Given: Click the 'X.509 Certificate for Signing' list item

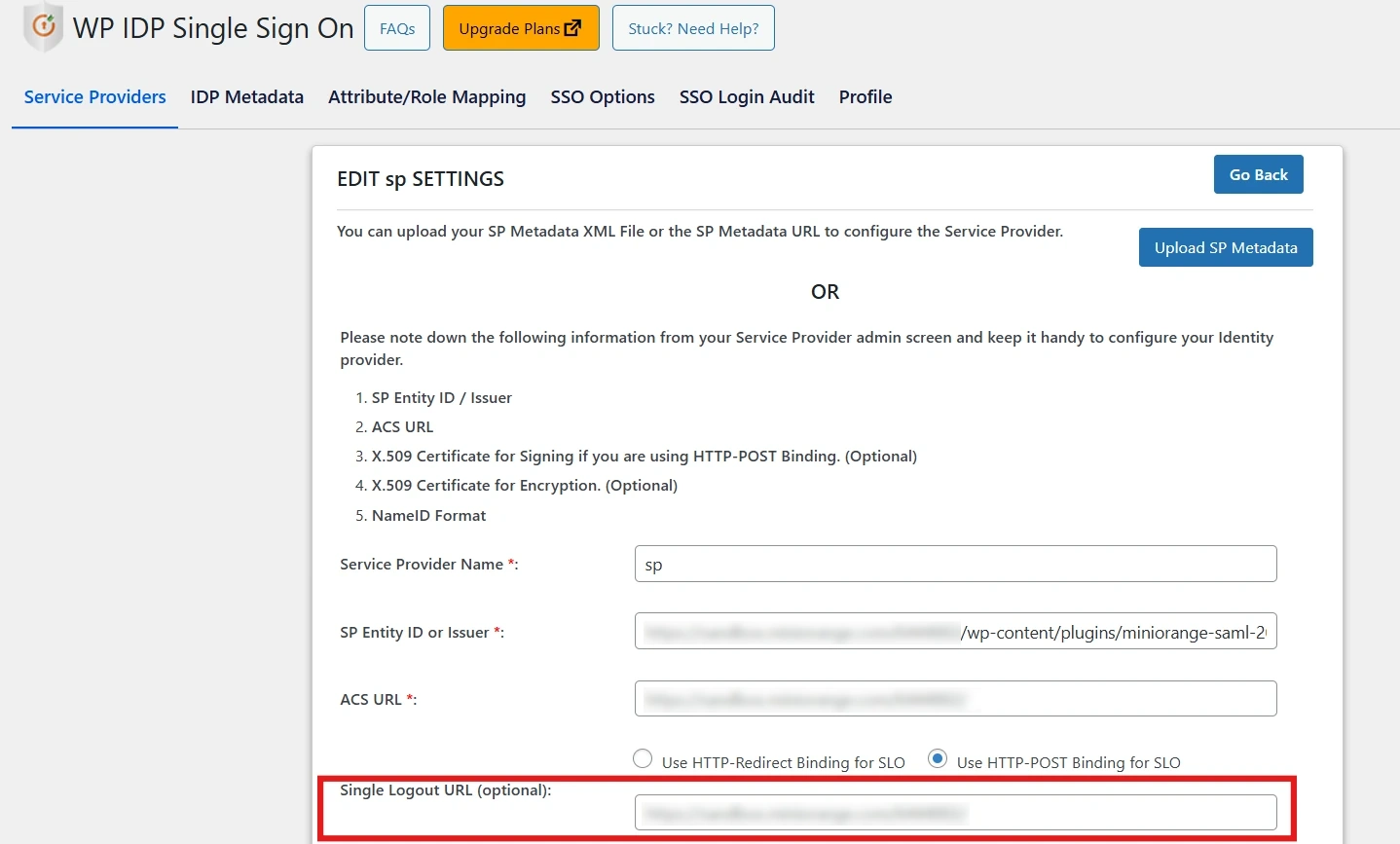Looking at the screenshot, I should (x=645, y=456).
